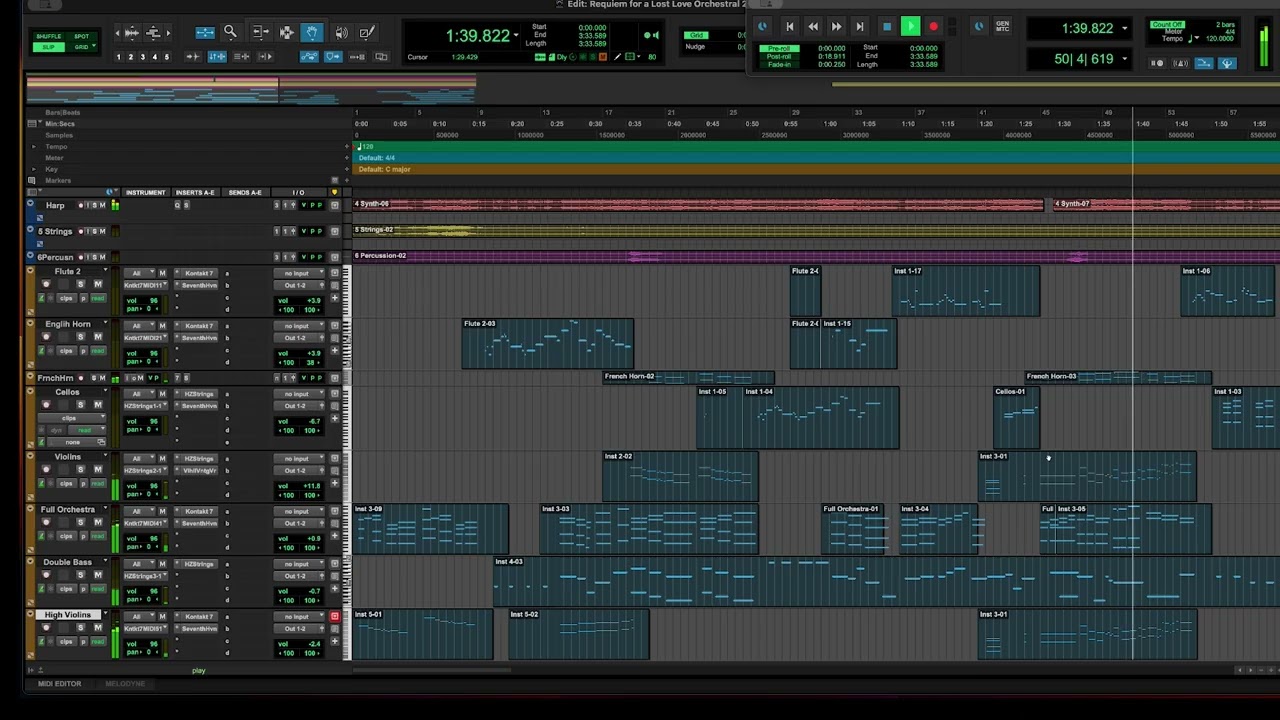
Task: Click the Return to Zero transport button
Action: [790, 27]
